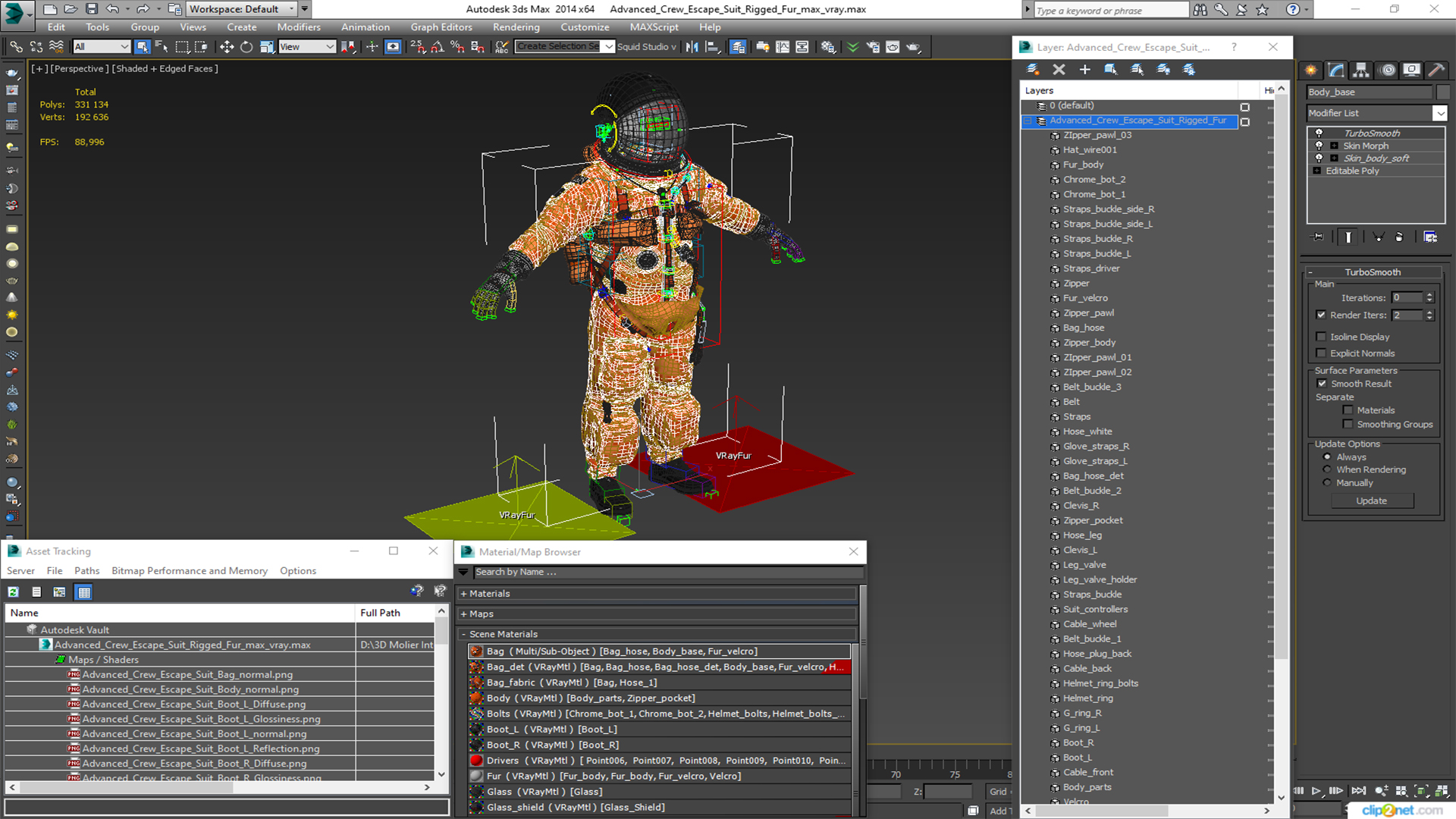Viewport: 1456px width, 819px height.
Task: Select the When Rendering update option
Action: 1327,469
